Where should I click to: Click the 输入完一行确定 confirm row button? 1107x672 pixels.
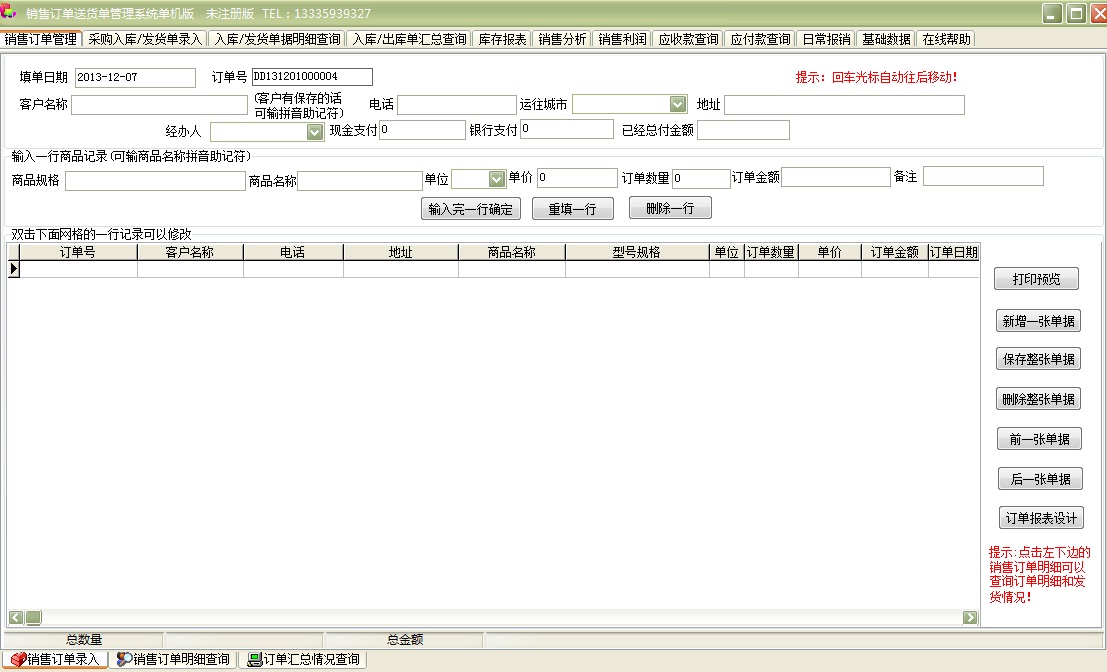tap(470, 208)
